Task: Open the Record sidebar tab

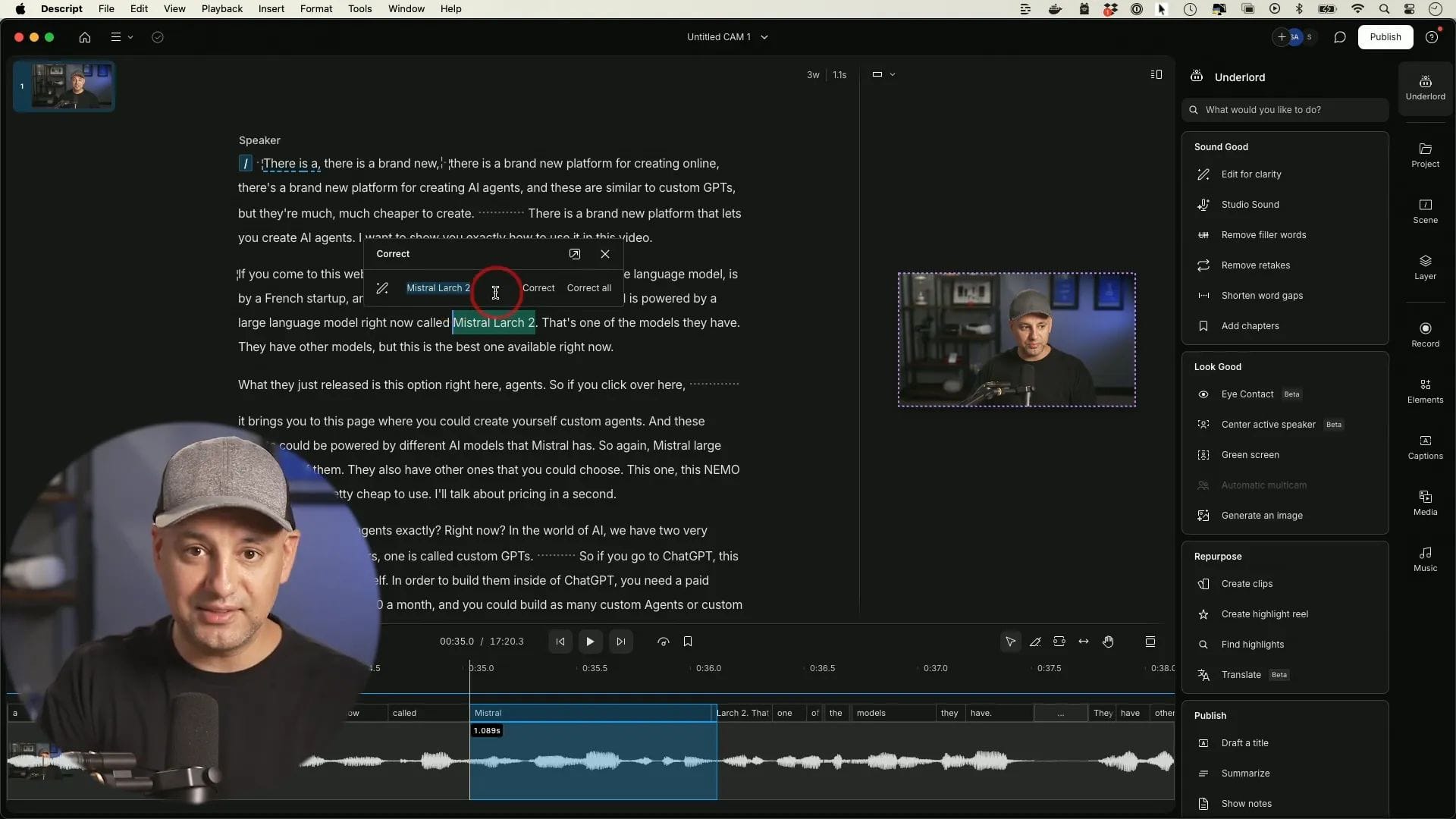Action: pos(1425,334)
